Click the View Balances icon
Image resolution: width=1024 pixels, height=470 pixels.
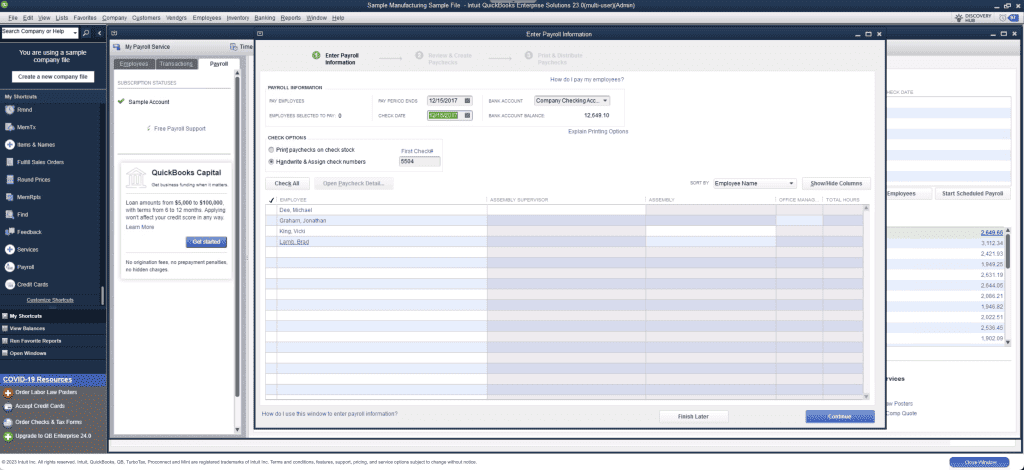coord(5,328)
